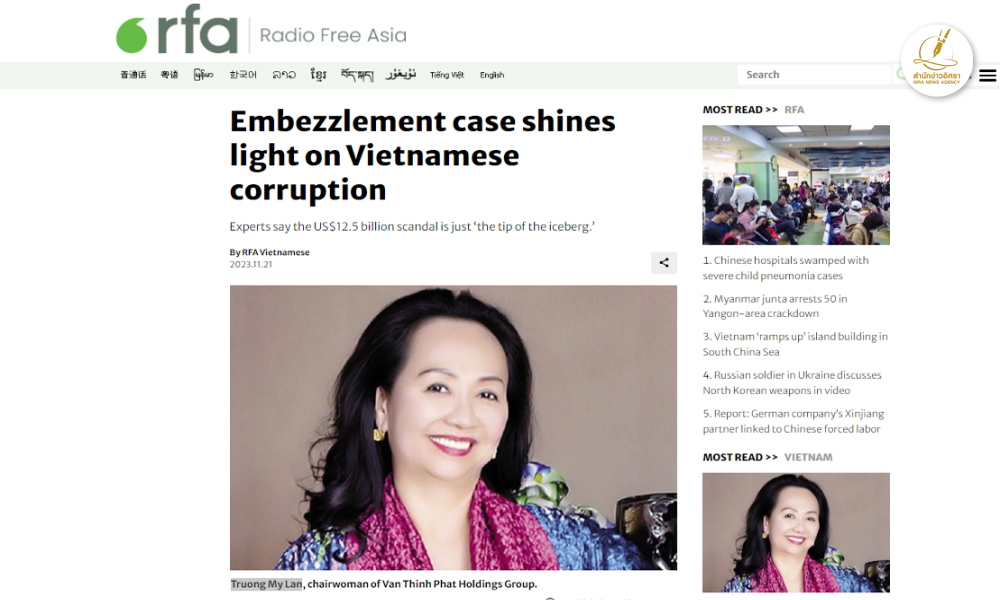
Task: Choose the Lao language option
Action: [284, 75]
